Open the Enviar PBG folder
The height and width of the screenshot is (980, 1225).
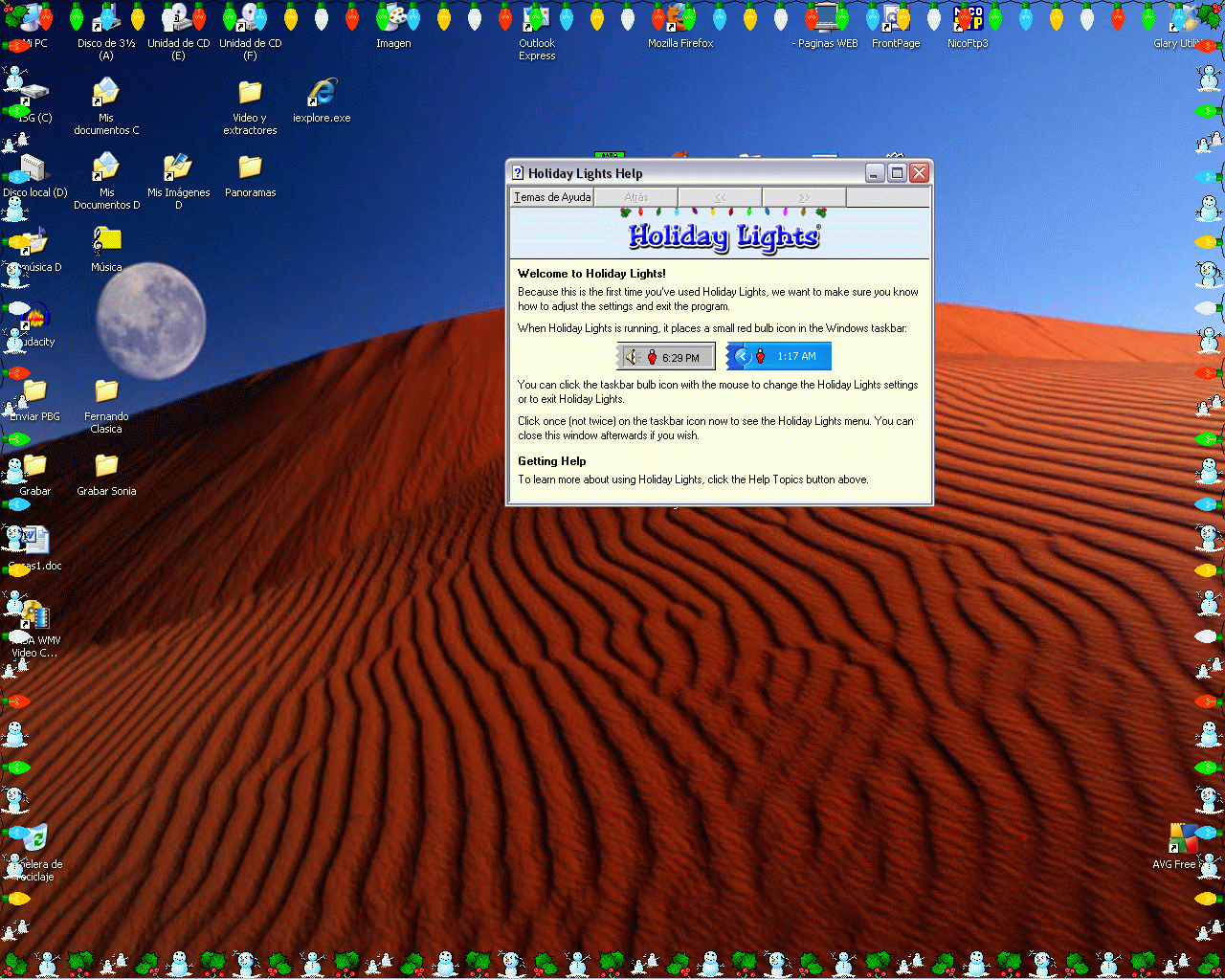click(34, 390)
